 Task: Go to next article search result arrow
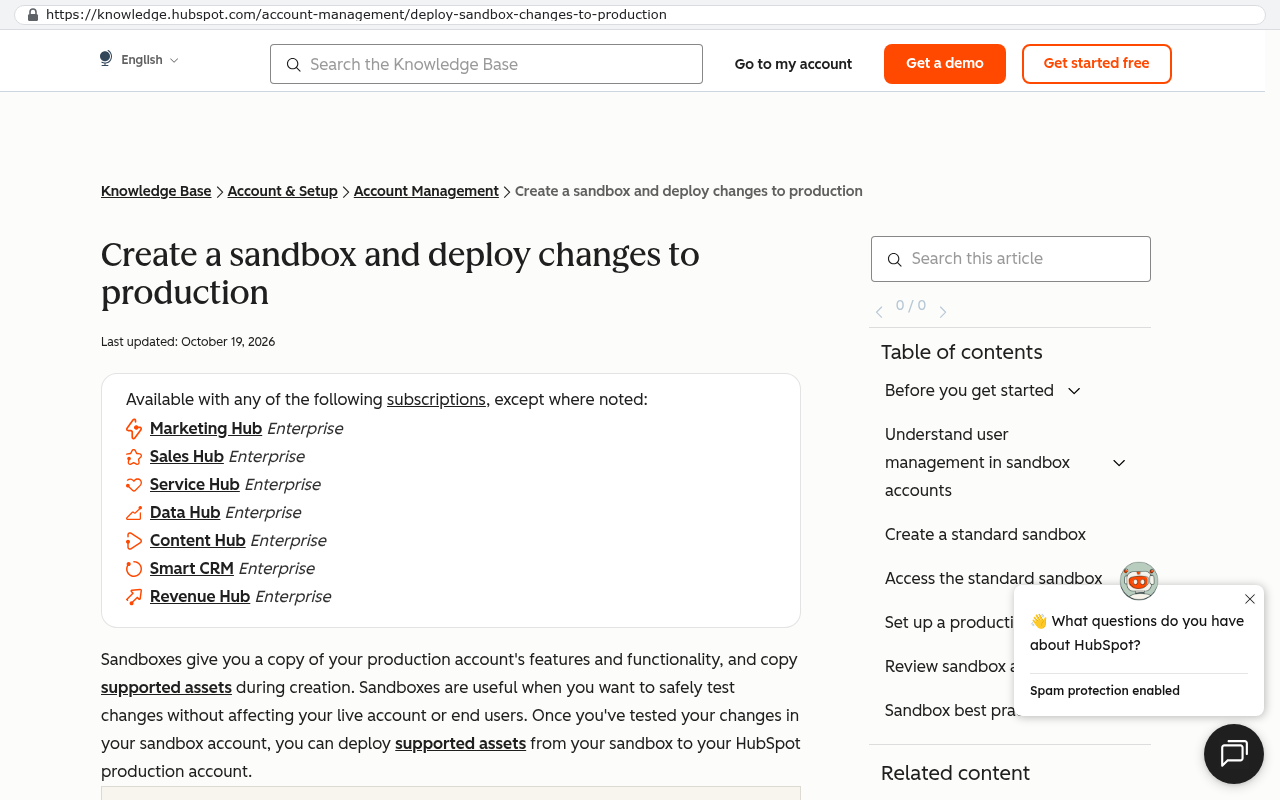pos(942,312)
